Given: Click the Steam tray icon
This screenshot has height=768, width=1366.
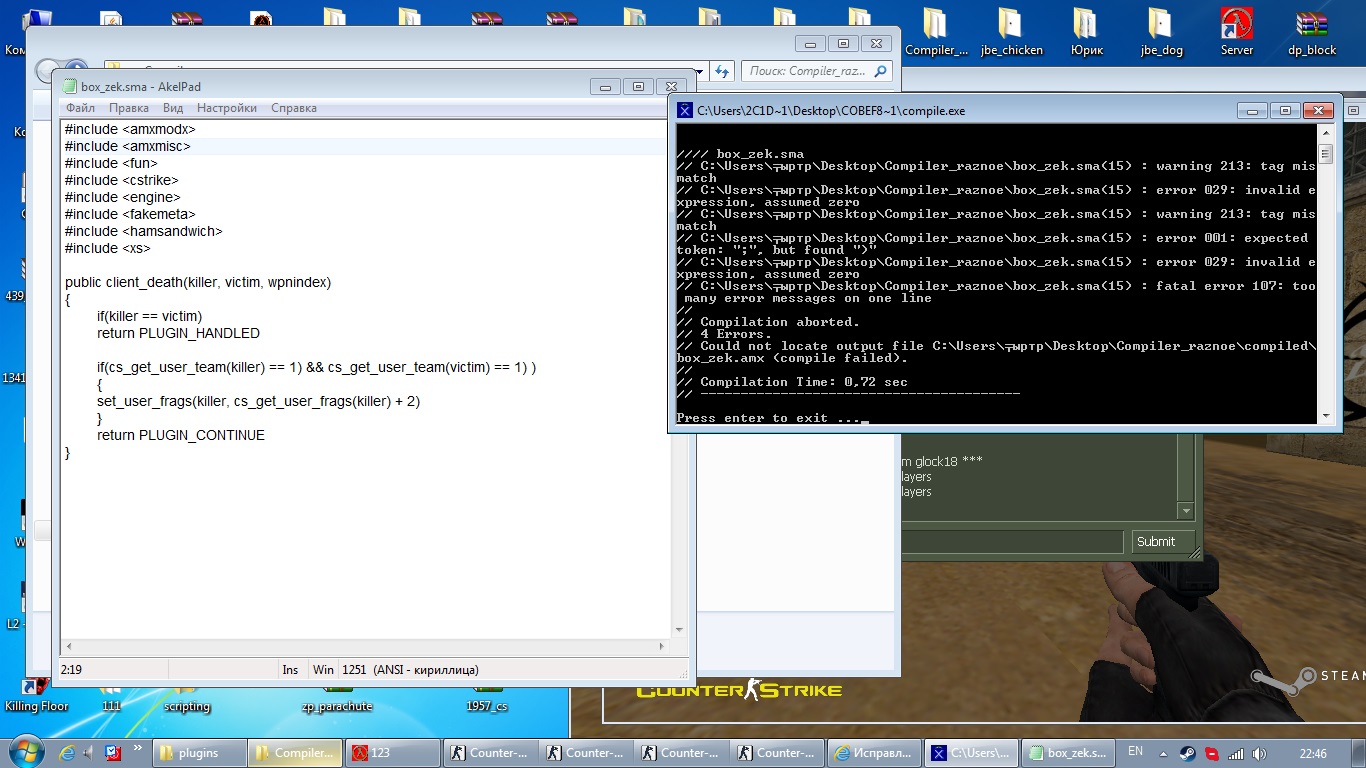Looking at the screenshot, I should click(x=1188, y=753).
